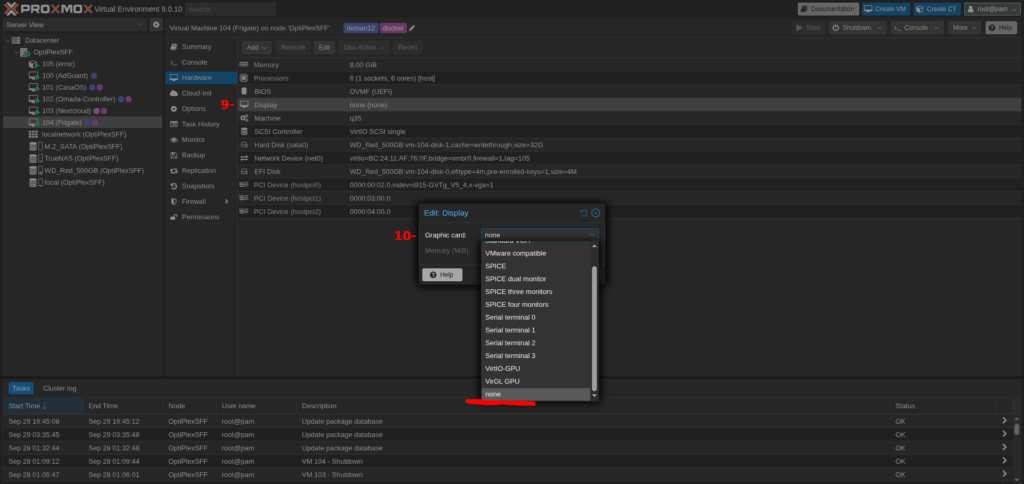
Task: Select SPICE dual monitor option
Action: coord(515,279)
